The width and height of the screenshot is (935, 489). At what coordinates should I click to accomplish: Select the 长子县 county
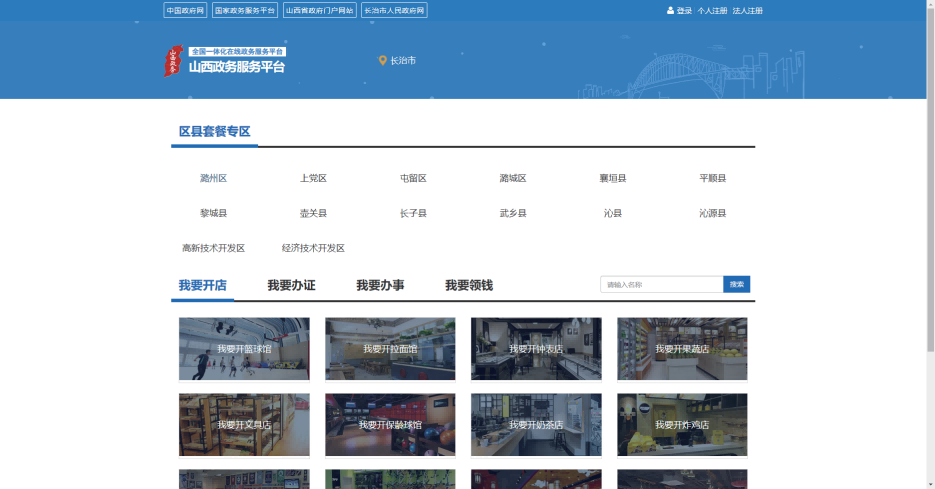point(413,213)
